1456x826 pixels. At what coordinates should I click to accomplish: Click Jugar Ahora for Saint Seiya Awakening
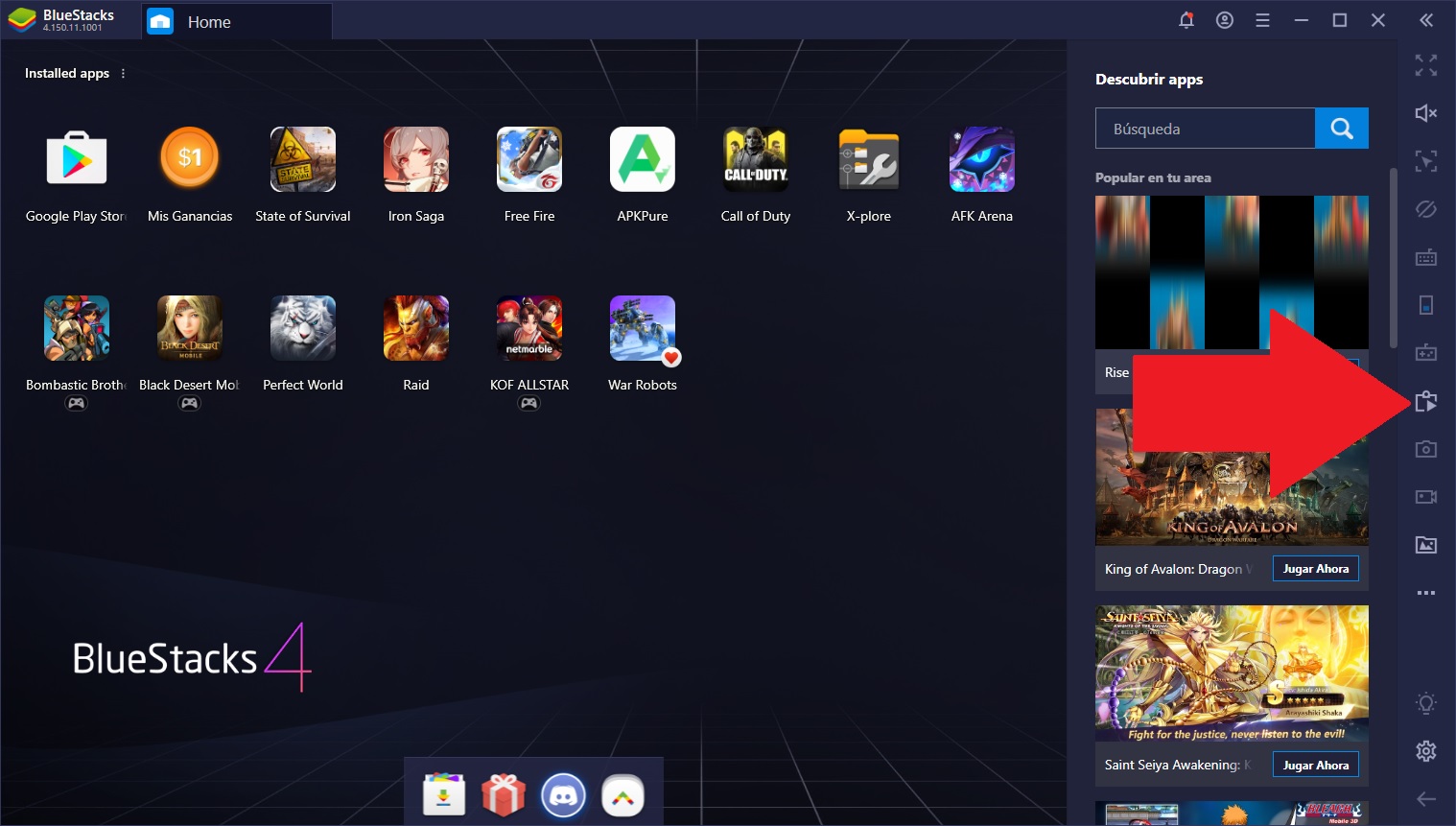pos(1315,766)
